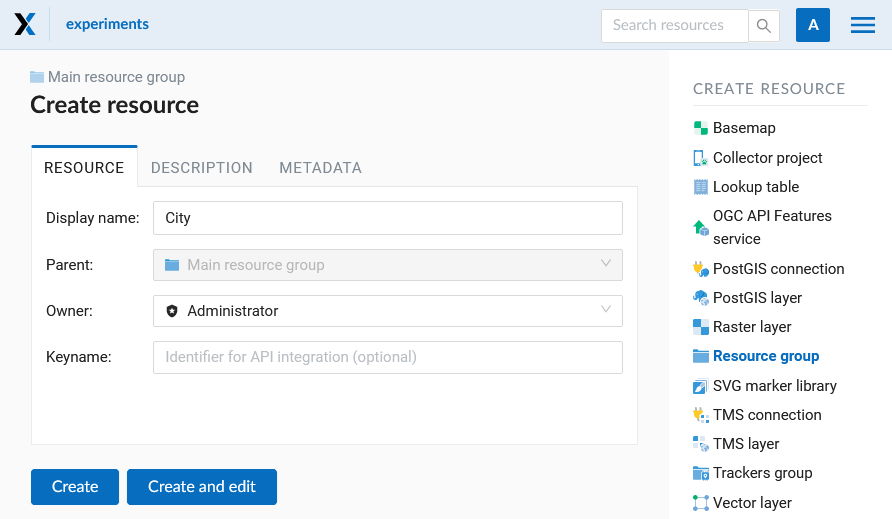Click the Search resources field
Viewport: 892px width, 519px height.
coord(674,26)
